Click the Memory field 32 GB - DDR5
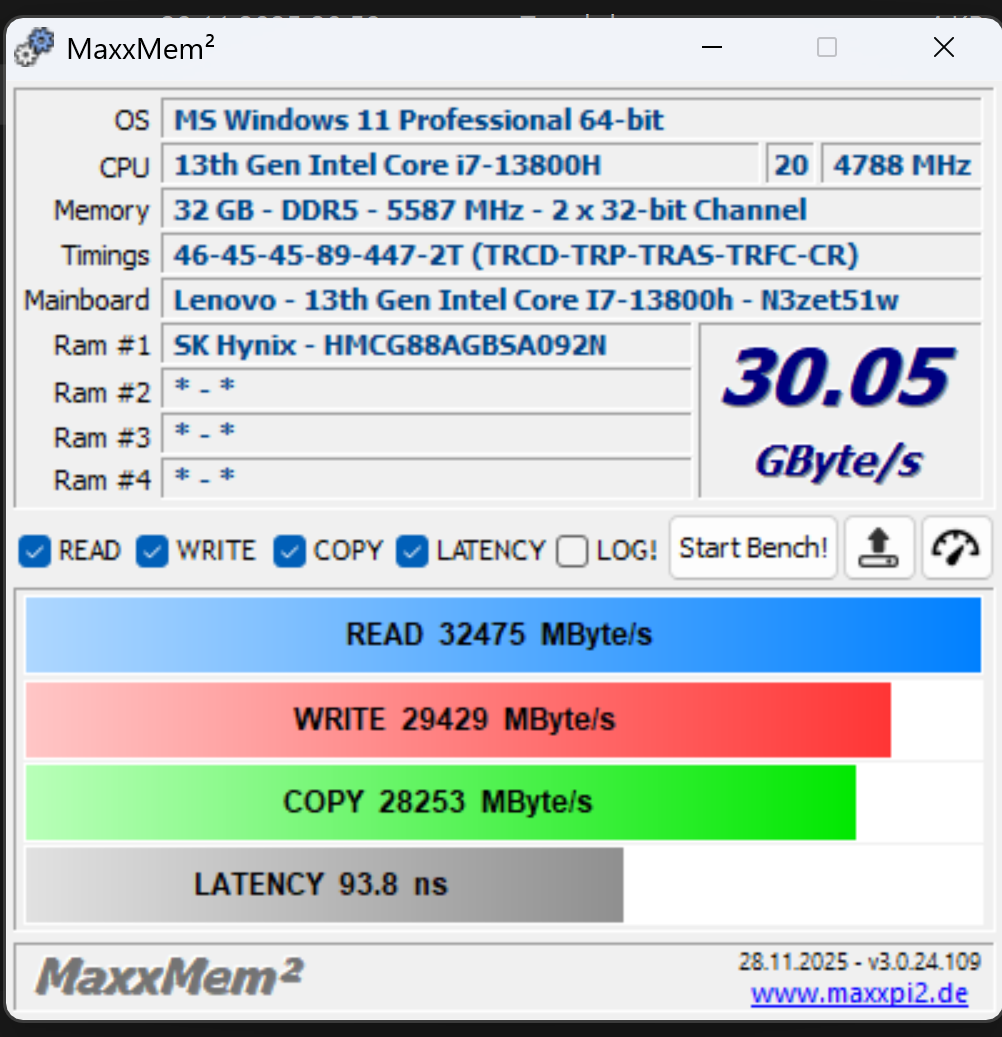Screen dimensions: 1002x1037 (571, 210)
